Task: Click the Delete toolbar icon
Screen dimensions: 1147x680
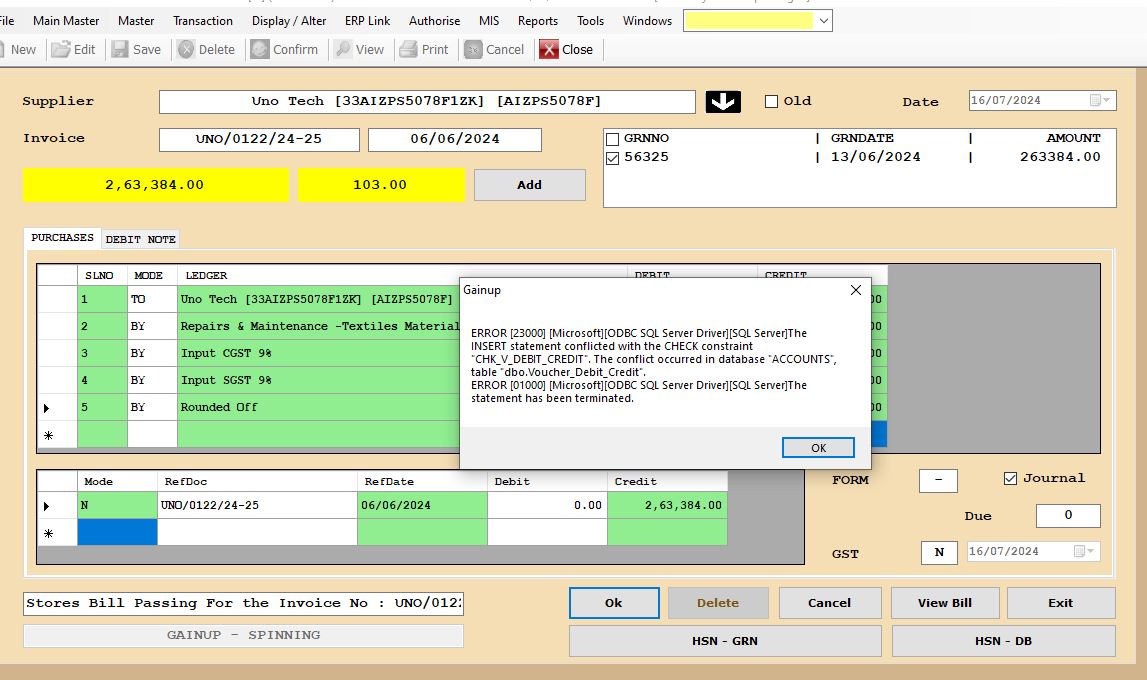Action: coord(186,49)
